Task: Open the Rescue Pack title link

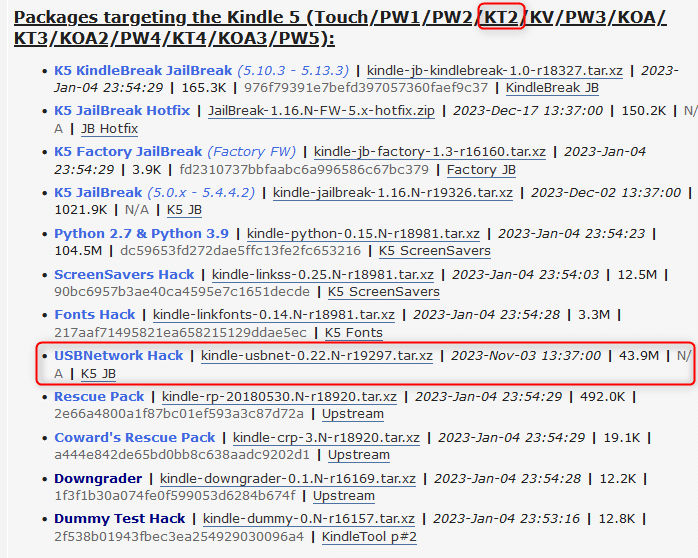Action: point(99,396)
